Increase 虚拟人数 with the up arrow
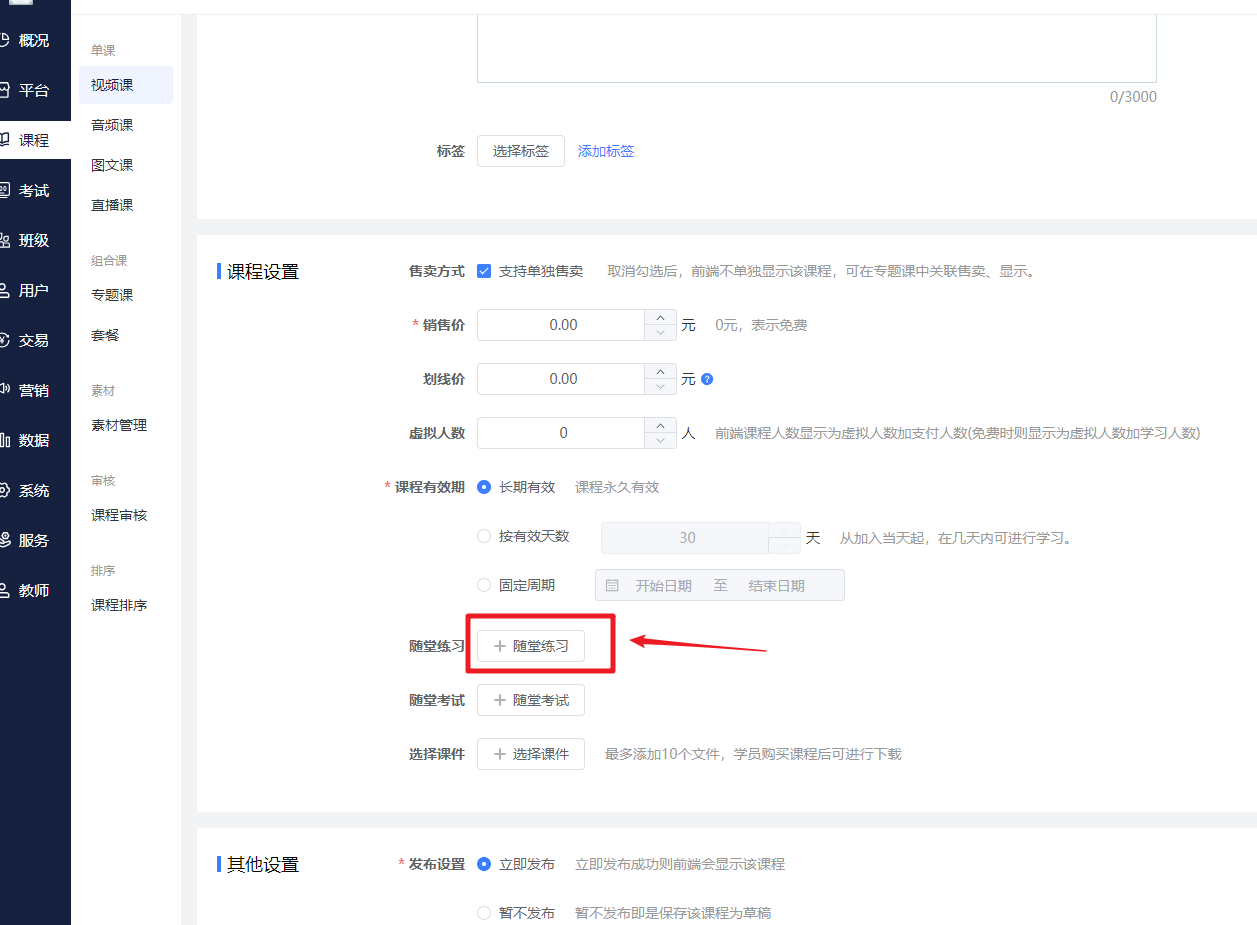Viewport: 1257px width, 925px height. [x=660, y=426]
